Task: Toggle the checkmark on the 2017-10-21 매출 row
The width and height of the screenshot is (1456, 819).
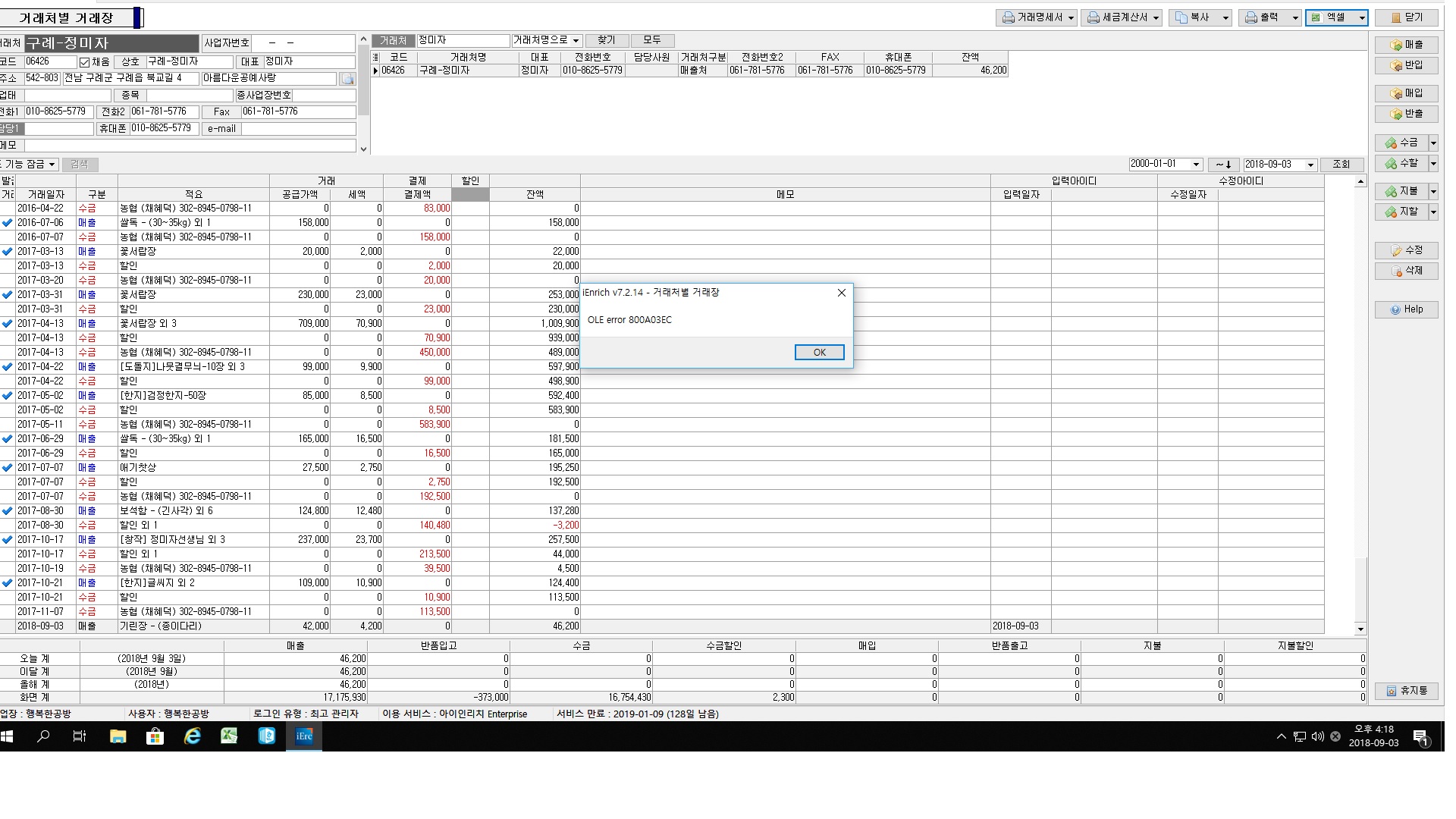Action: [x=8, y=583]
